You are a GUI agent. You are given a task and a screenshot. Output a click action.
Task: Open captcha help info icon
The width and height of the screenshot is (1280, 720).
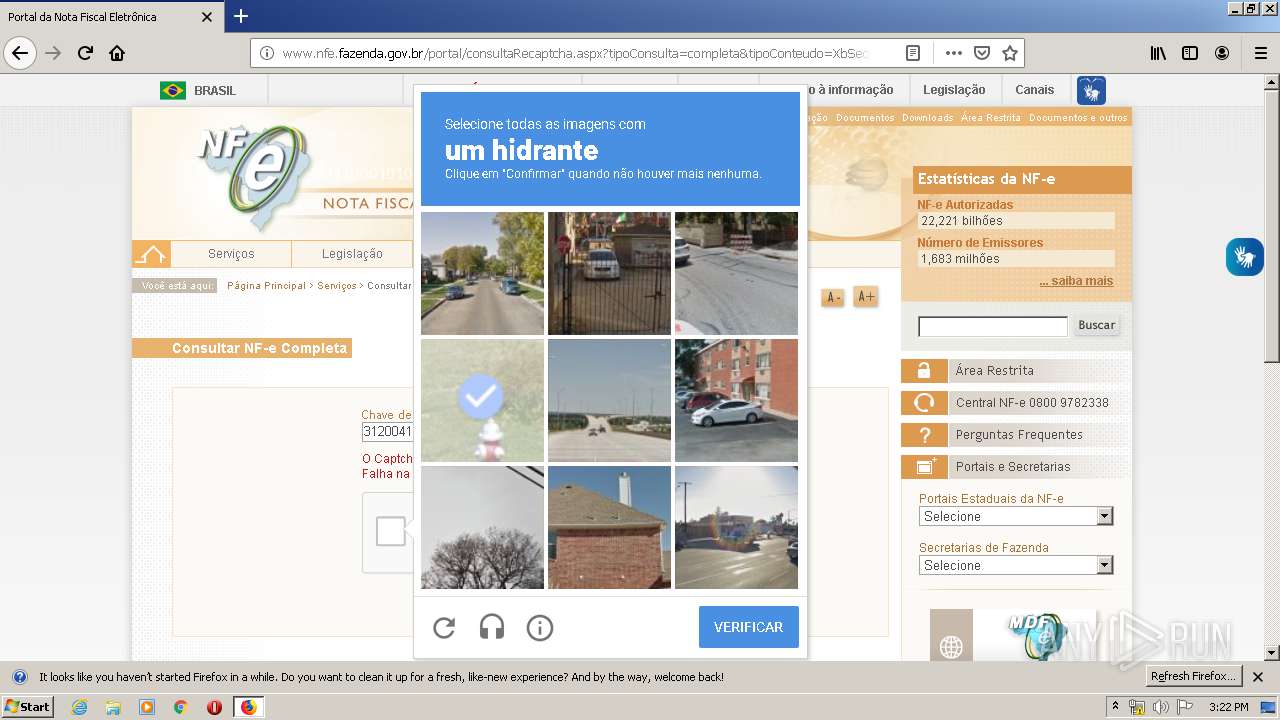(540, 628)
